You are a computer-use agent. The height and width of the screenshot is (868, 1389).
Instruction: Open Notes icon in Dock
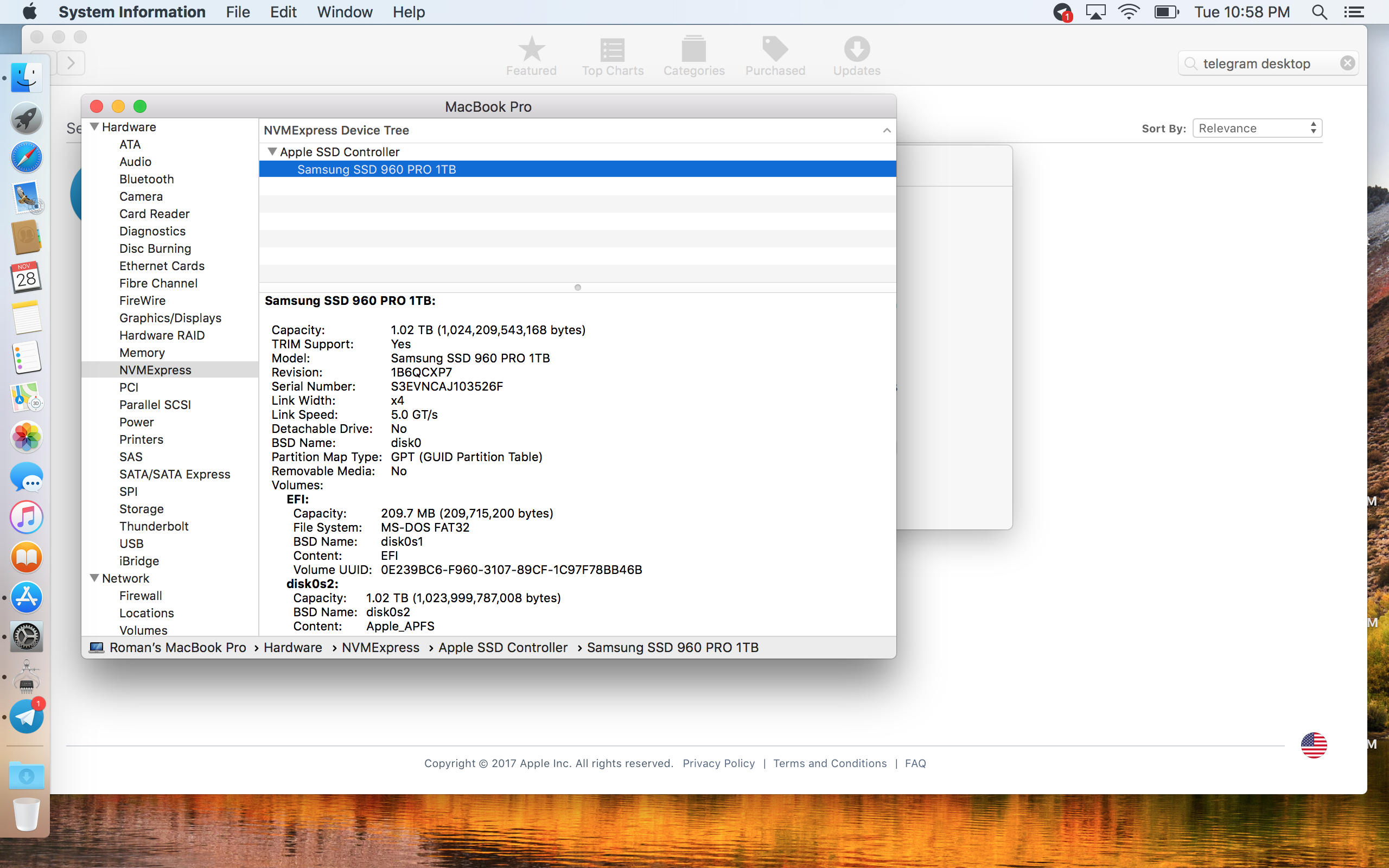pyautogui.click(x=27, y=317)
